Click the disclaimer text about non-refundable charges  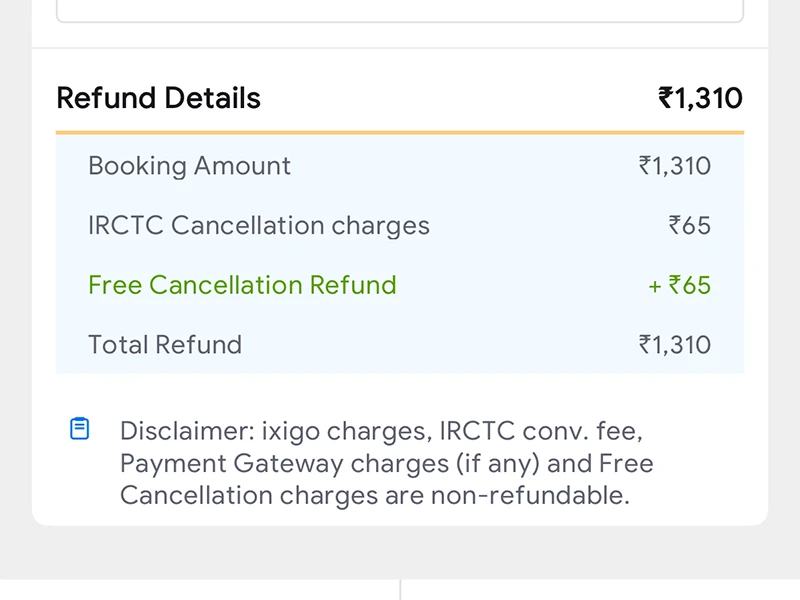pos(386,463)
